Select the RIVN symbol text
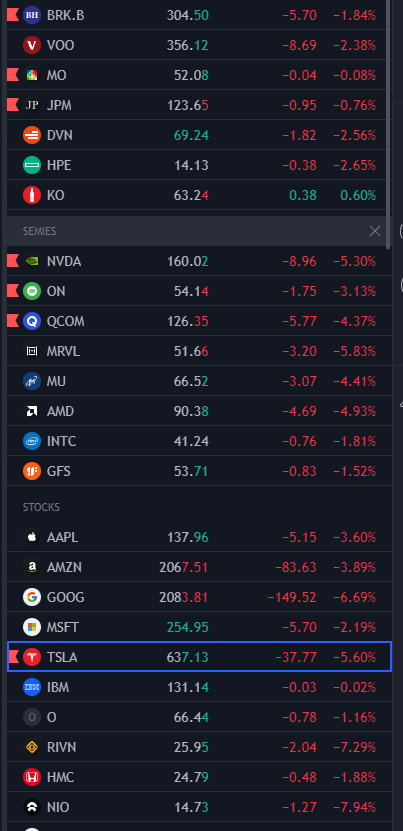The width and height of the screenshot is (403, 831). pyautogui.click(x=62, y=747)
